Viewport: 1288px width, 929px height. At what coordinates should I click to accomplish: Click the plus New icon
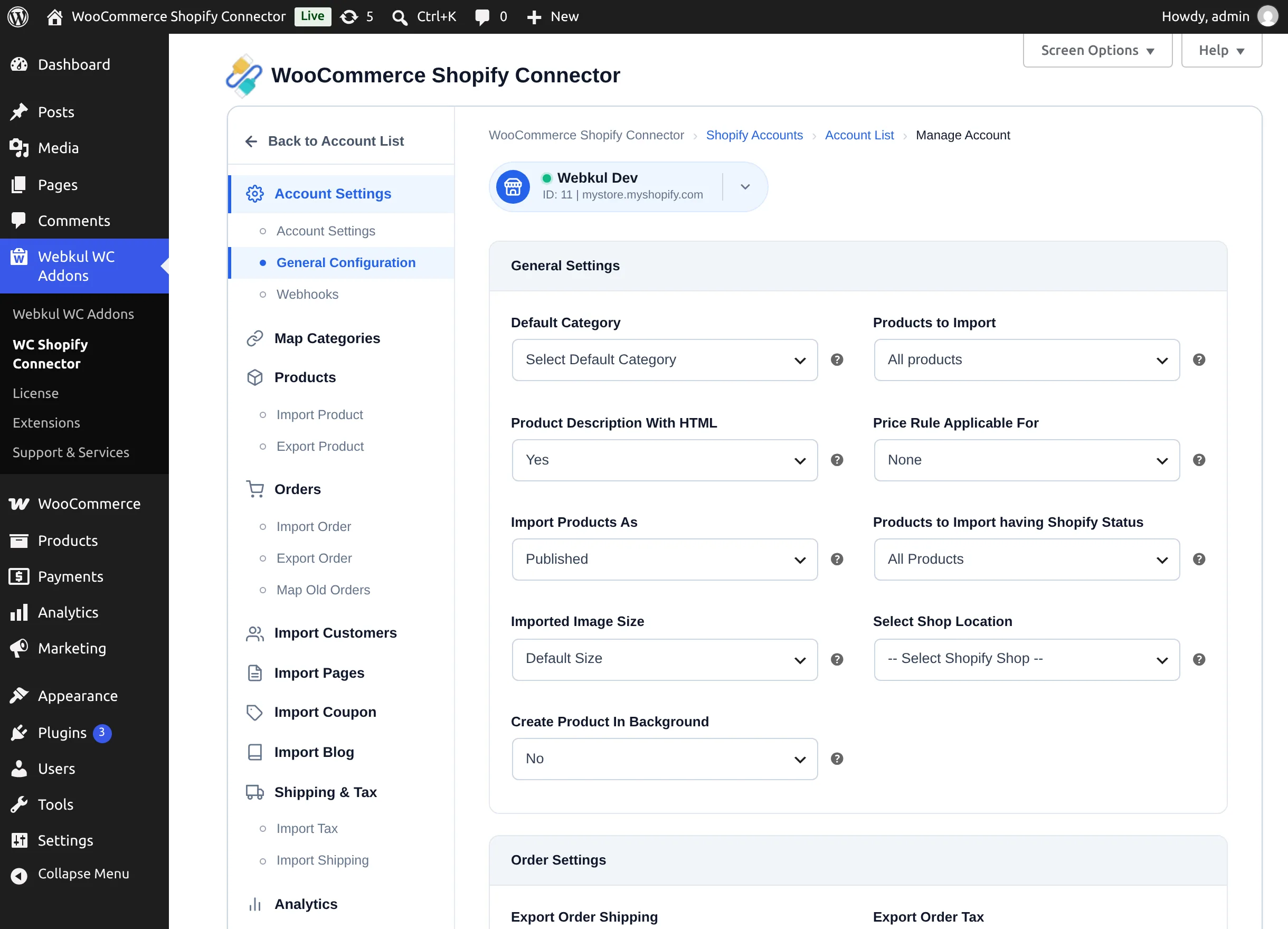click(534, 17)
